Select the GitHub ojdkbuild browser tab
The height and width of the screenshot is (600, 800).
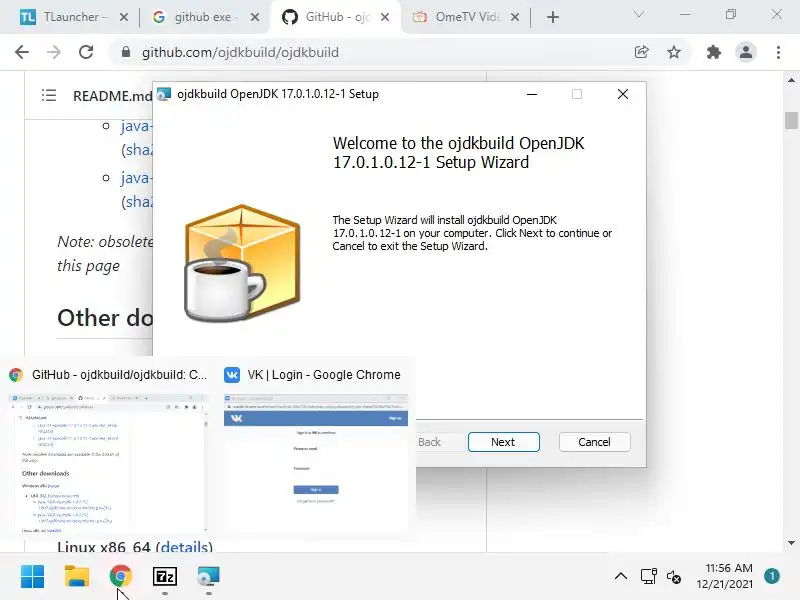point(336,17)
